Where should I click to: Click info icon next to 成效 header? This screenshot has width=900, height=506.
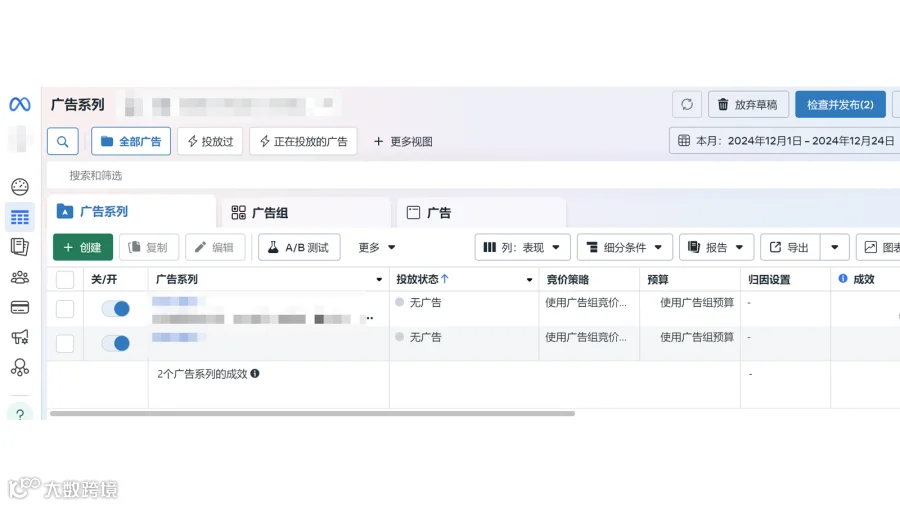pyautogui.click(x=843, y=278)
